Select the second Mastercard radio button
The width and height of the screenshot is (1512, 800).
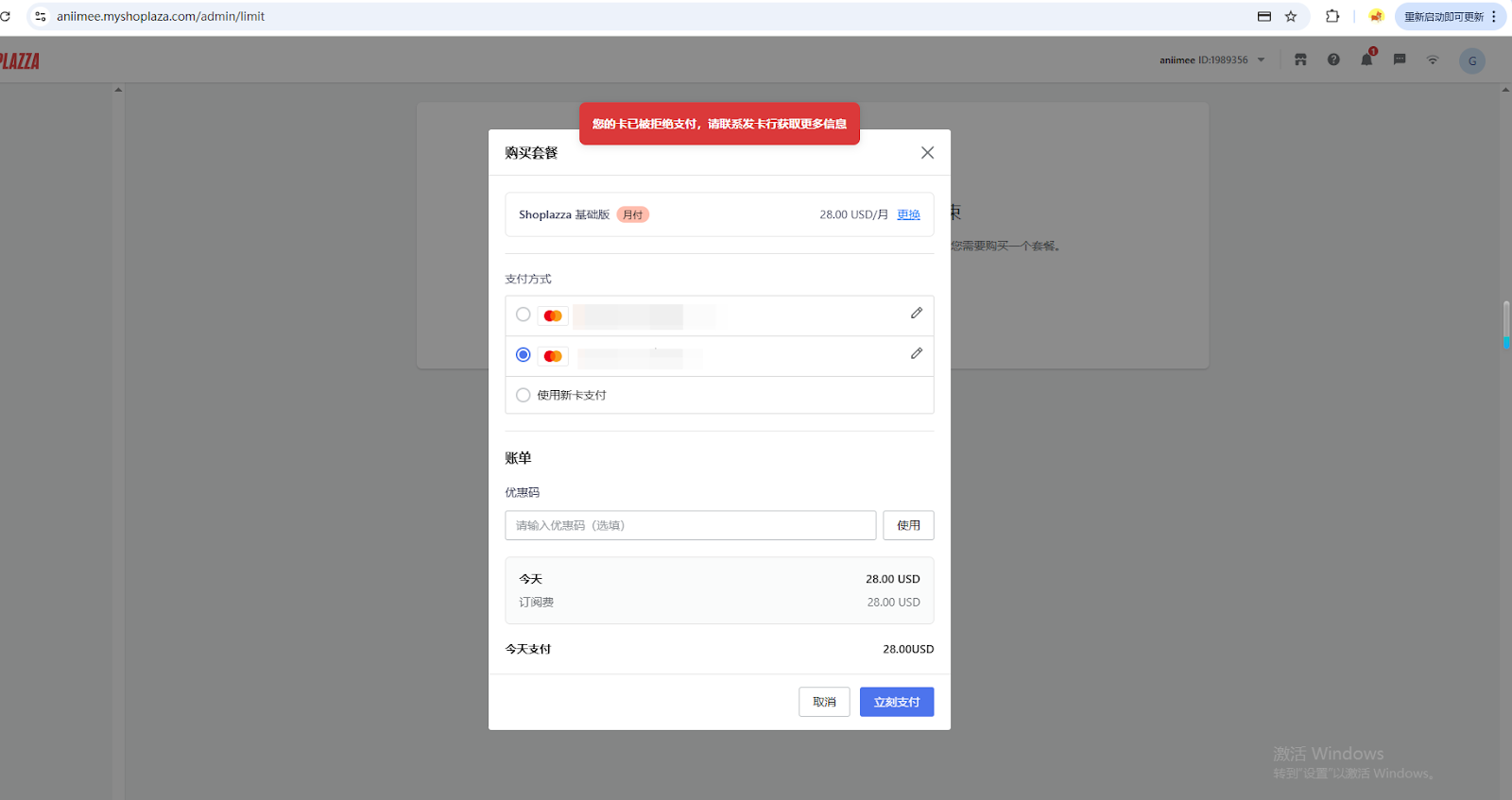[x=523, y=355]
